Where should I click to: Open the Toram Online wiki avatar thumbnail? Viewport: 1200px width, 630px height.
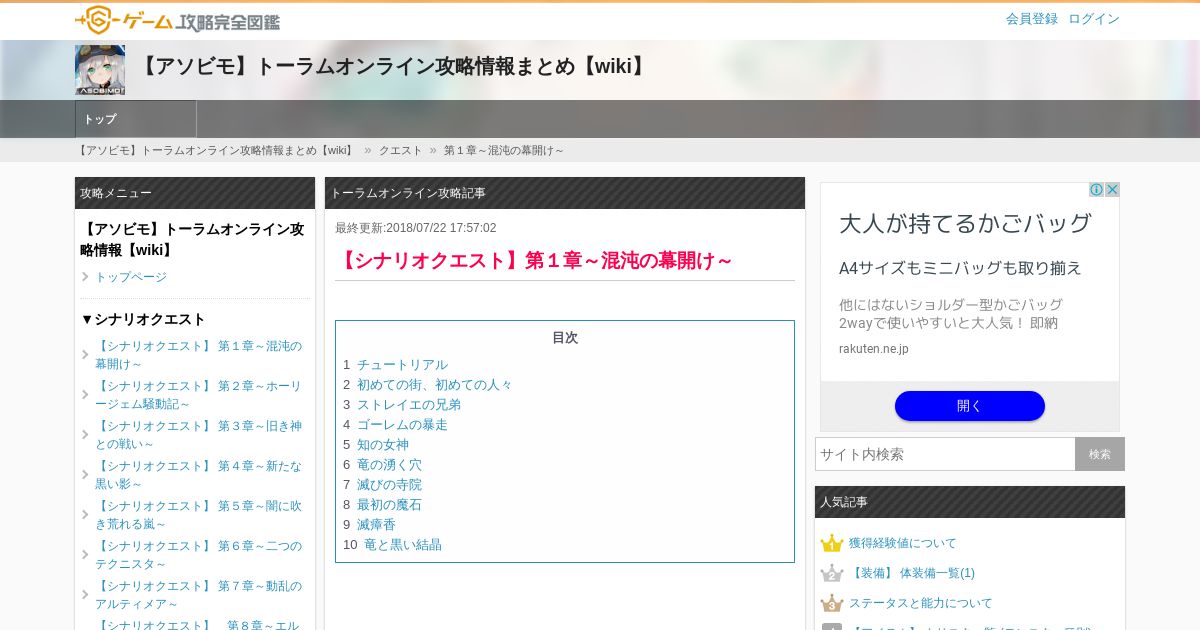pos(100,70)
